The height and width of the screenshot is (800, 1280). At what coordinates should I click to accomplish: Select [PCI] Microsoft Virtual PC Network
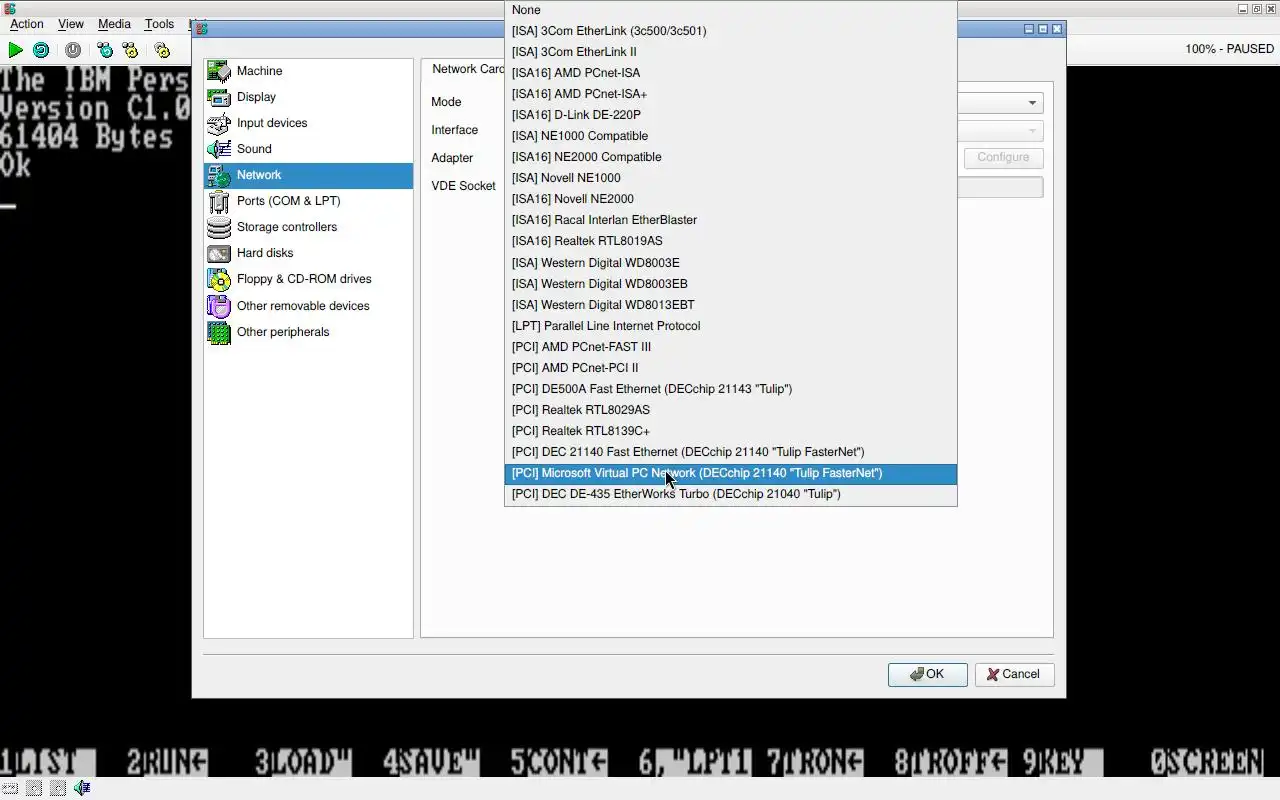pos(730,473)
